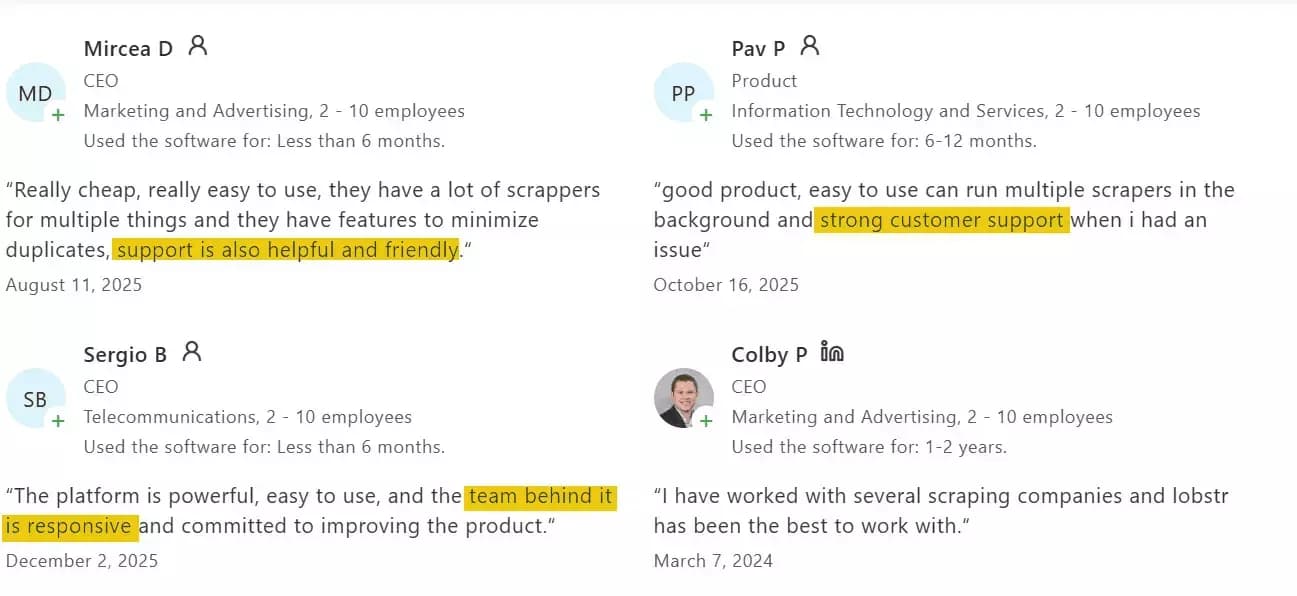Click the reviewer name Sergio B

125,355
